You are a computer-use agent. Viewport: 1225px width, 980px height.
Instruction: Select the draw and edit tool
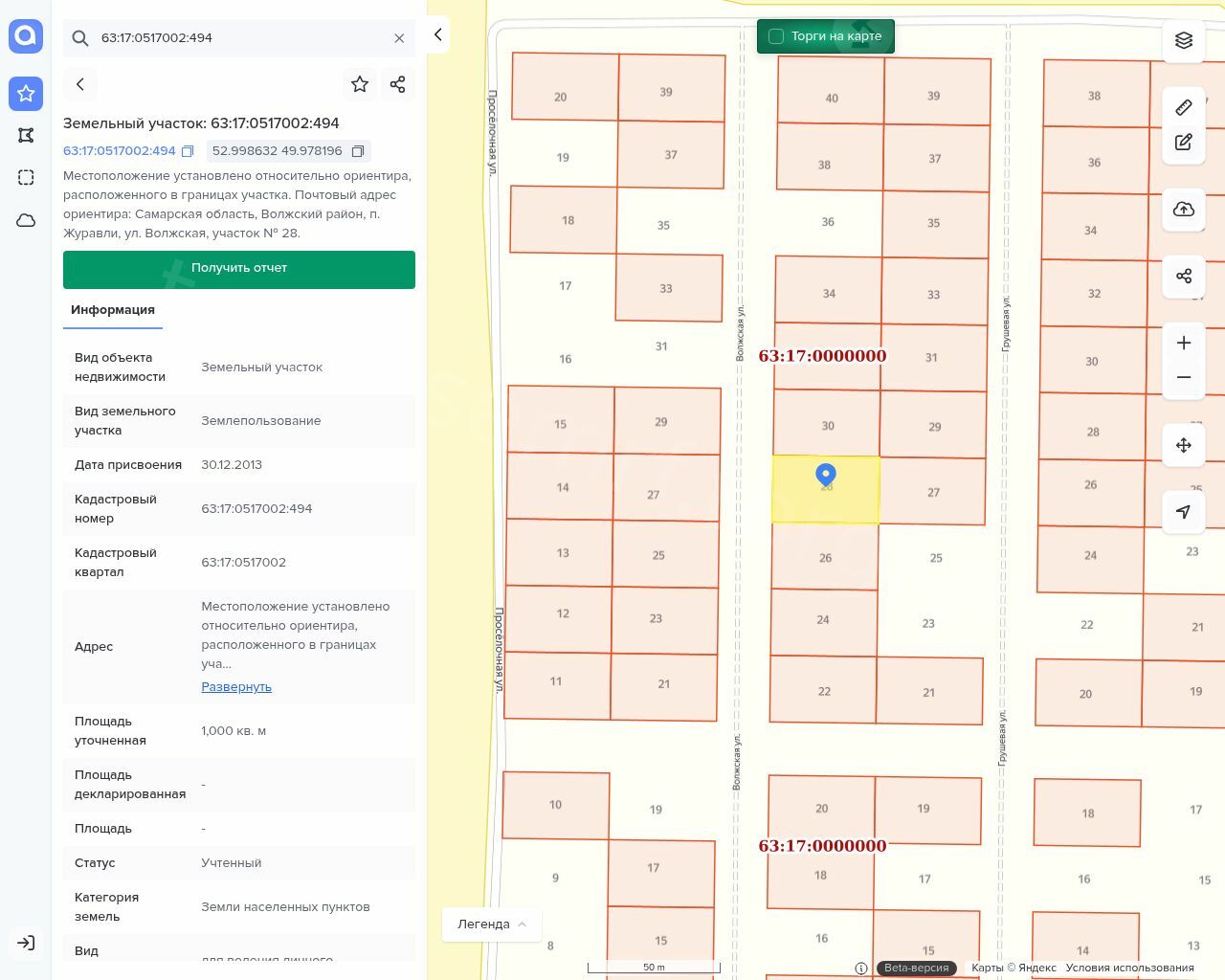click(1184, 142)
